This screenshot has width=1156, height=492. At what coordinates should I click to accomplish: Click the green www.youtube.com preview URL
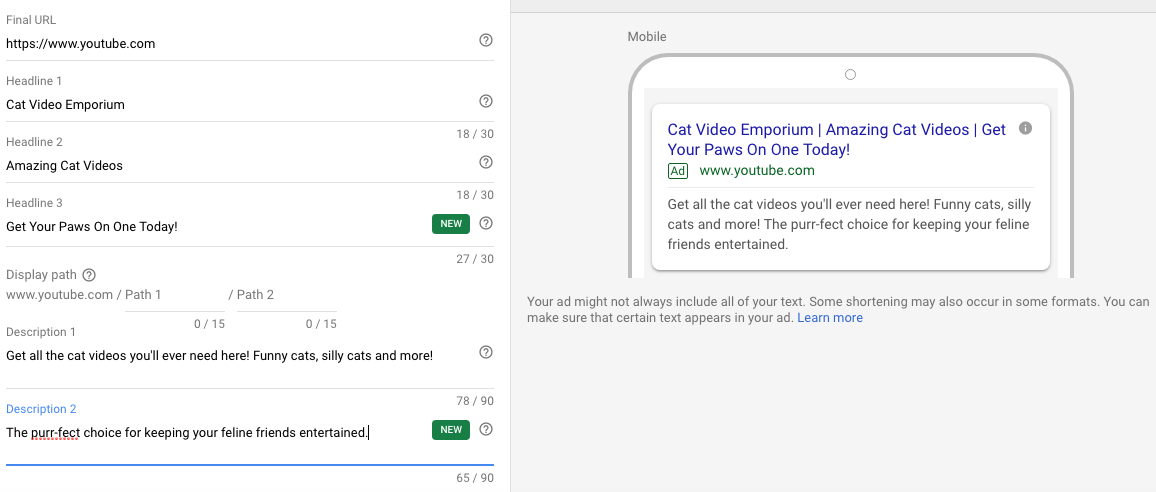click(x=757, y=171)
